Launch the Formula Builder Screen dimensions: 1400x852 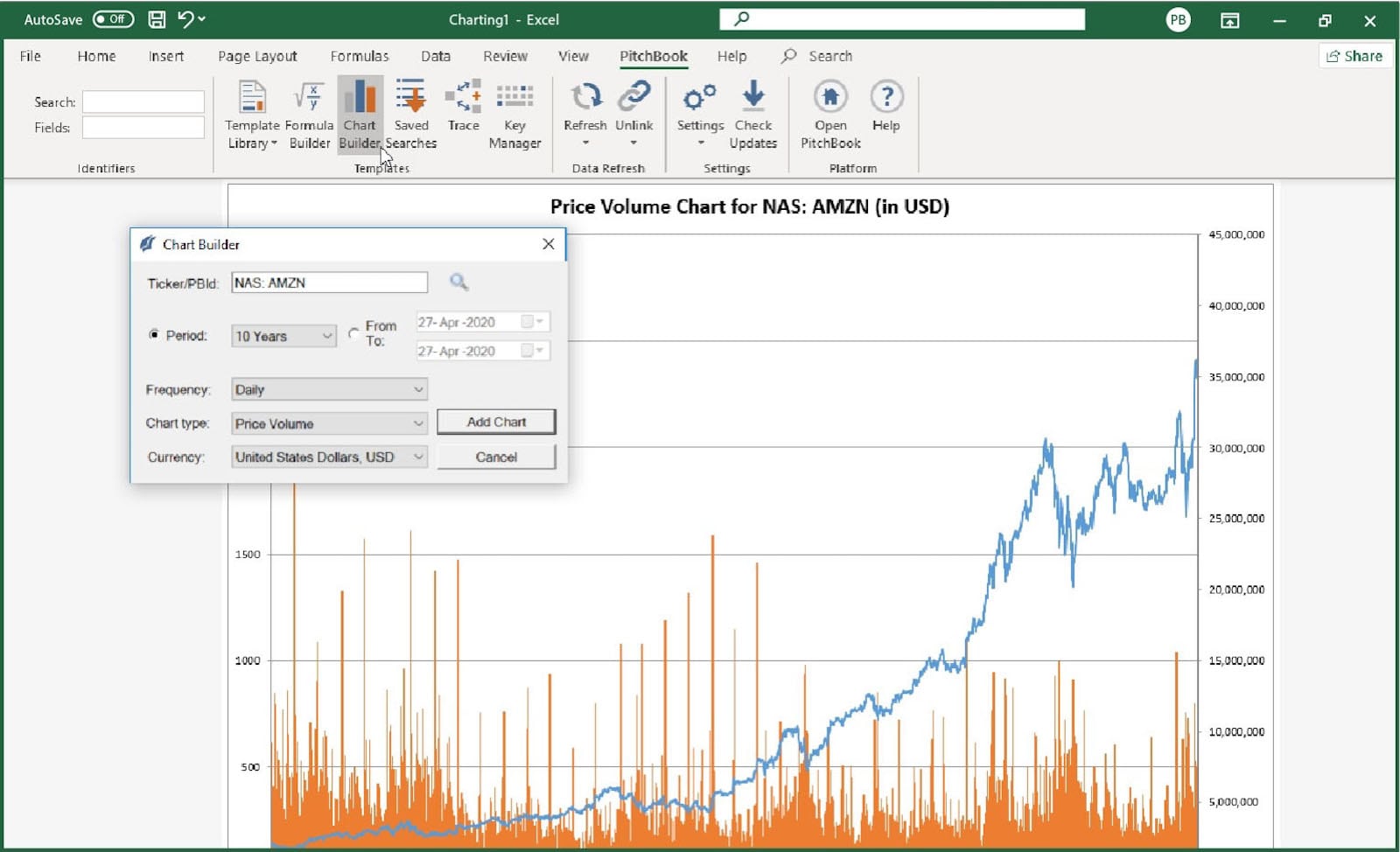click(x=309, y=115)
